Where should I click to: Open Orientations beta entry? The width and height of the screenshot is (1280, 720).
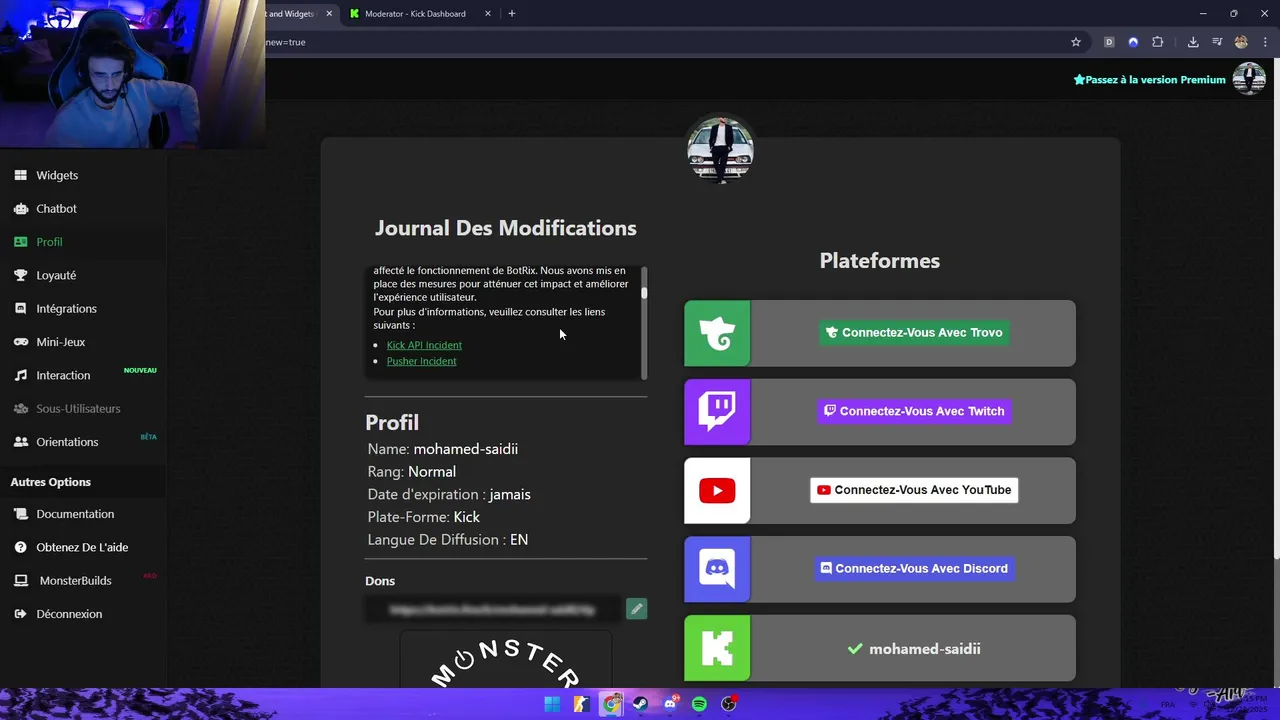[x=67, y=442]
